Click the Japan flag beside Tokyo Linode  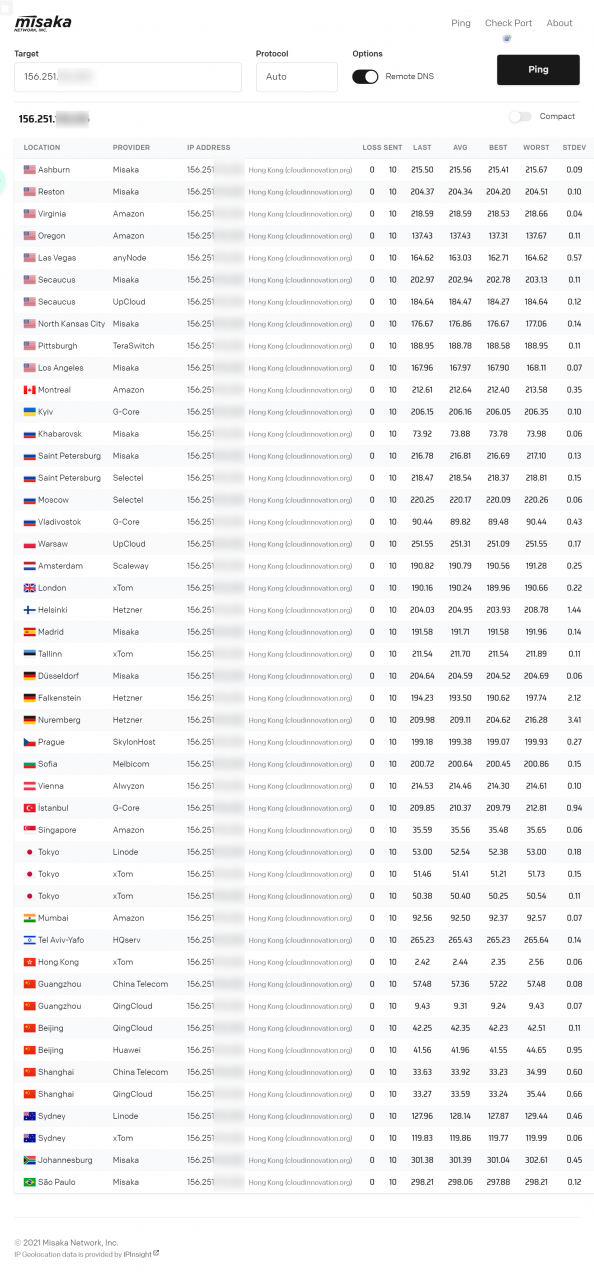tap(30, 852)
